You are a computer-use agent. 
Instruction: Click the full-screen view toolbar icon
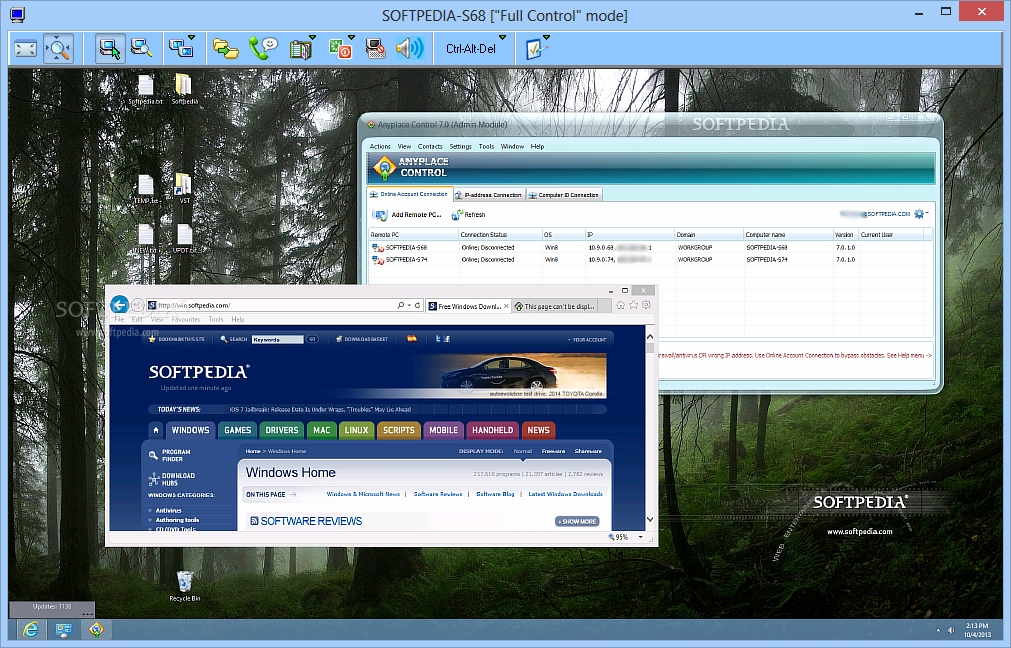(x=26, y=48)
